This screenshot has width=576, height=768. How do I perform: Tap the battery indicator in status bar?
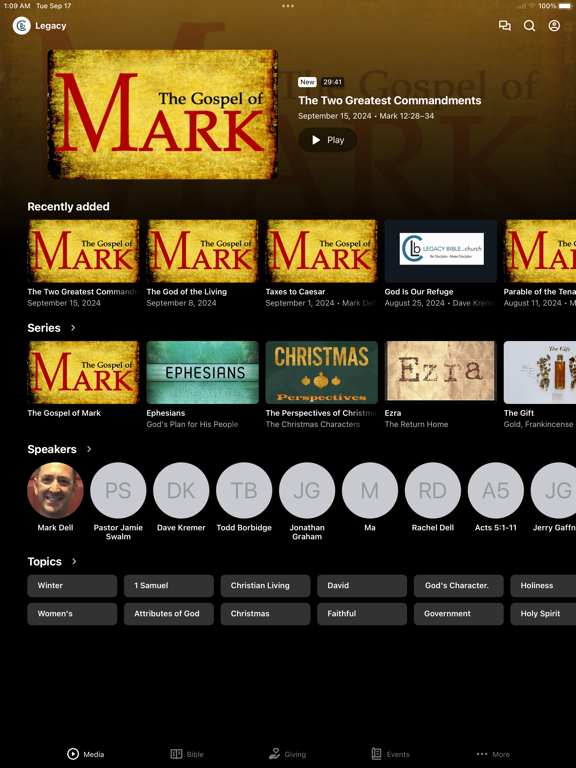(x=566, y=6)
